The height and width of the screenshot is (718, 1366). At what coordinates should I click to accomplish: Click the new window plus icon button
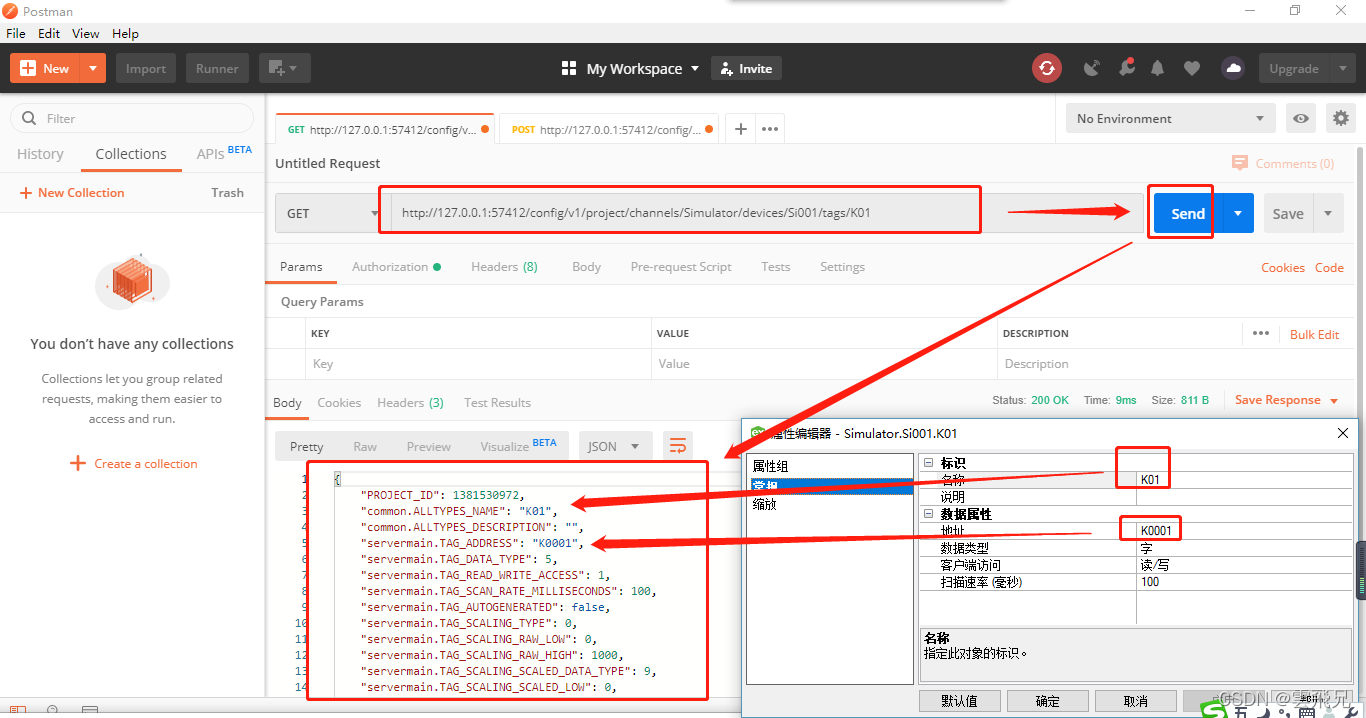[x=285, y=68]
